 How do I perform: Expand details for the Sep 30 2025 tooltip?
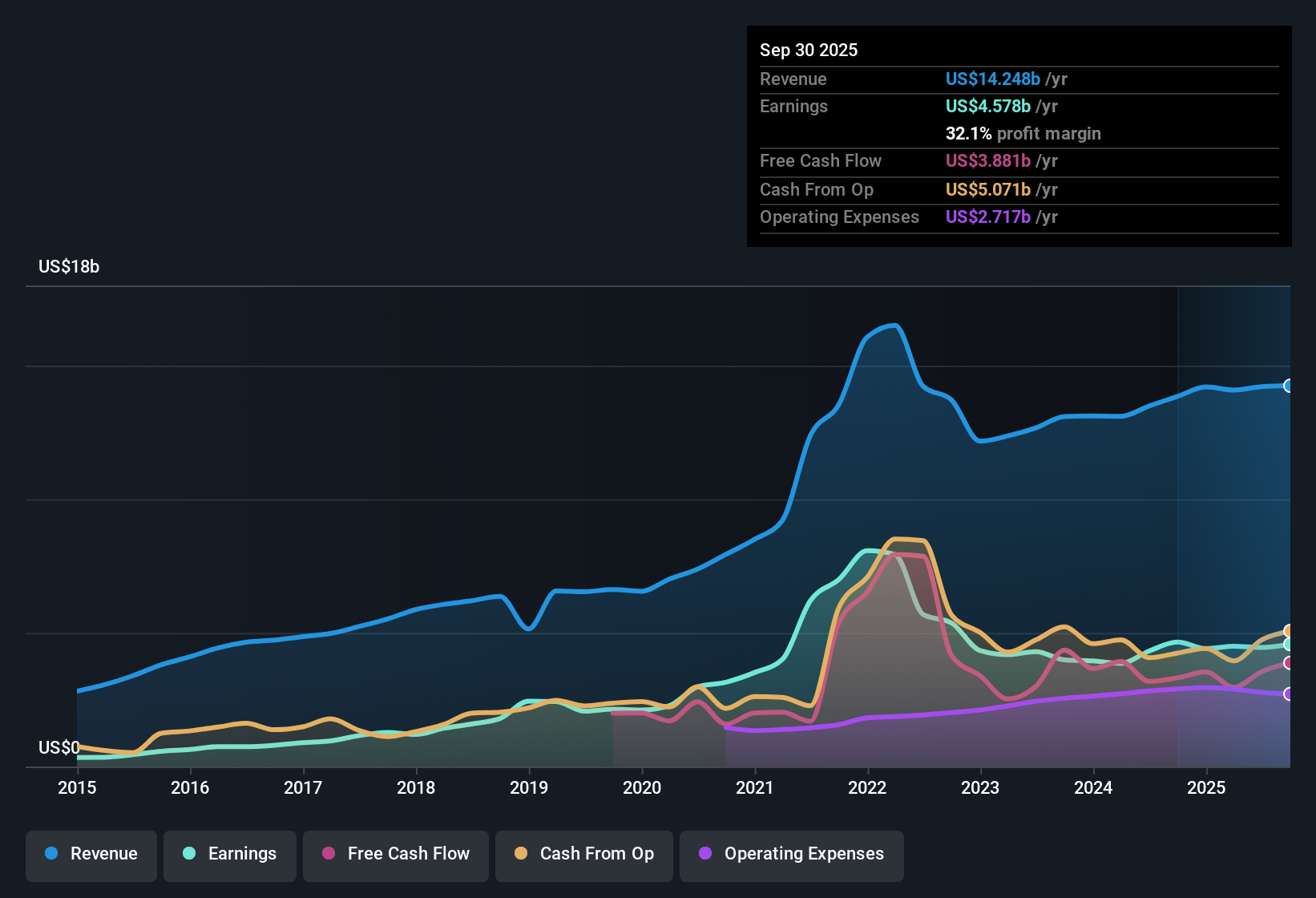coord(809,50)
